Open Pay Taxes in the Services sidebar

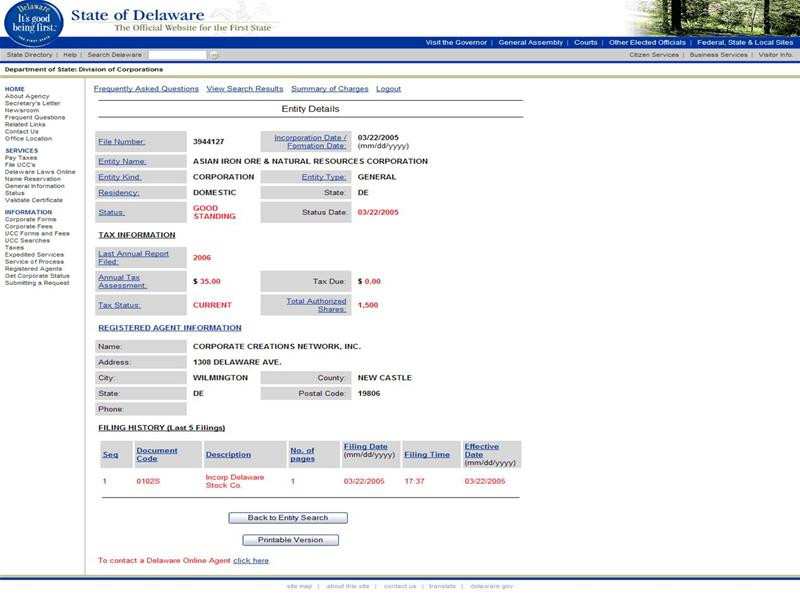pos(23,156)
